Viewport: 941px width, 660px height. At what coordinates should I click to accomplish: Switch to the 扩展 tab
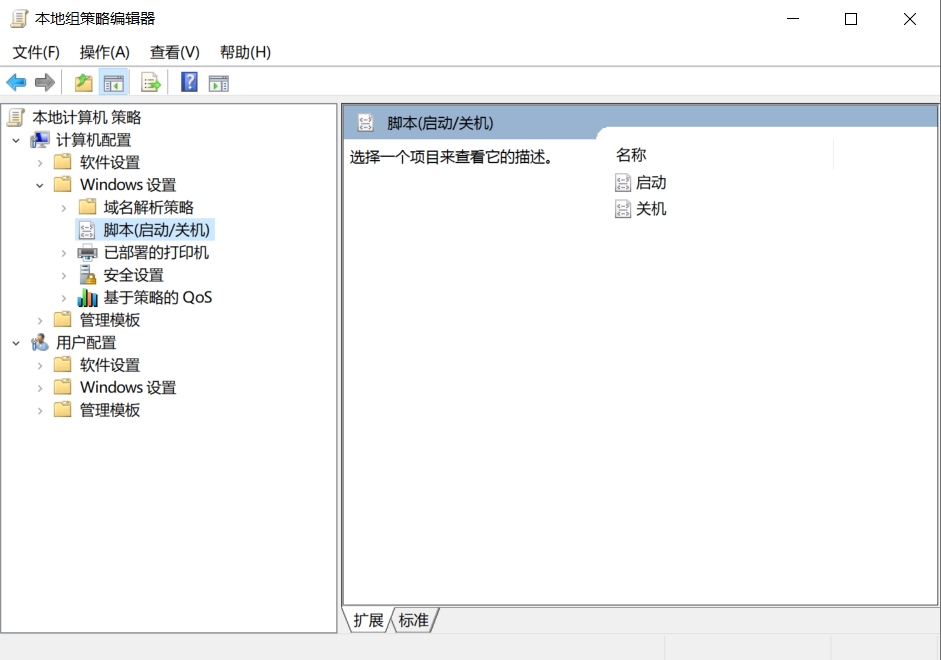(368, 620)
